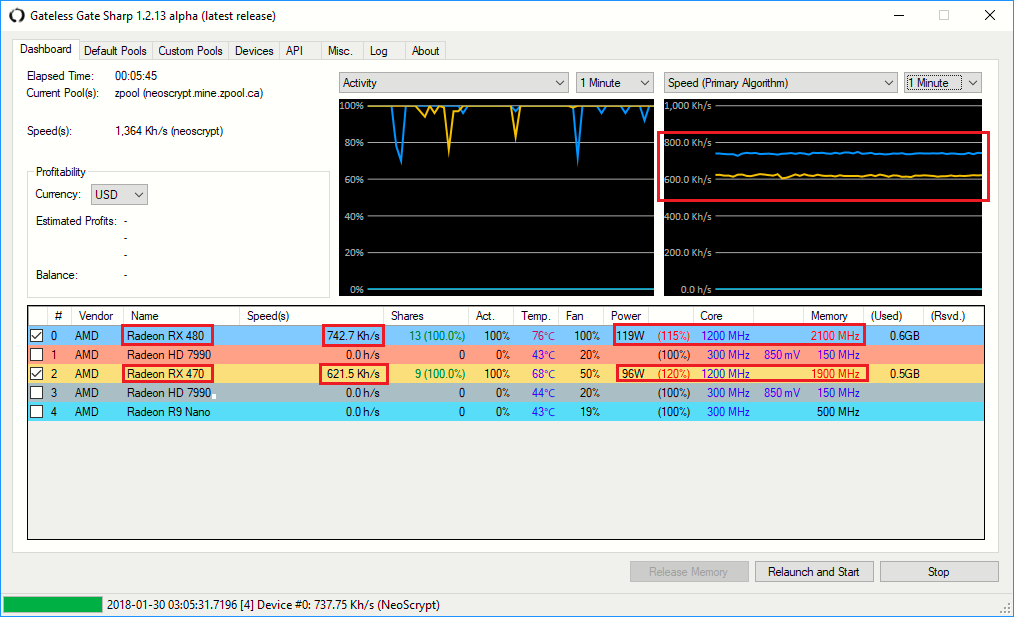Click the 9 (100.0%) shares value
1014x617 pixels.
pyautogui.click(x=440, y=374)
